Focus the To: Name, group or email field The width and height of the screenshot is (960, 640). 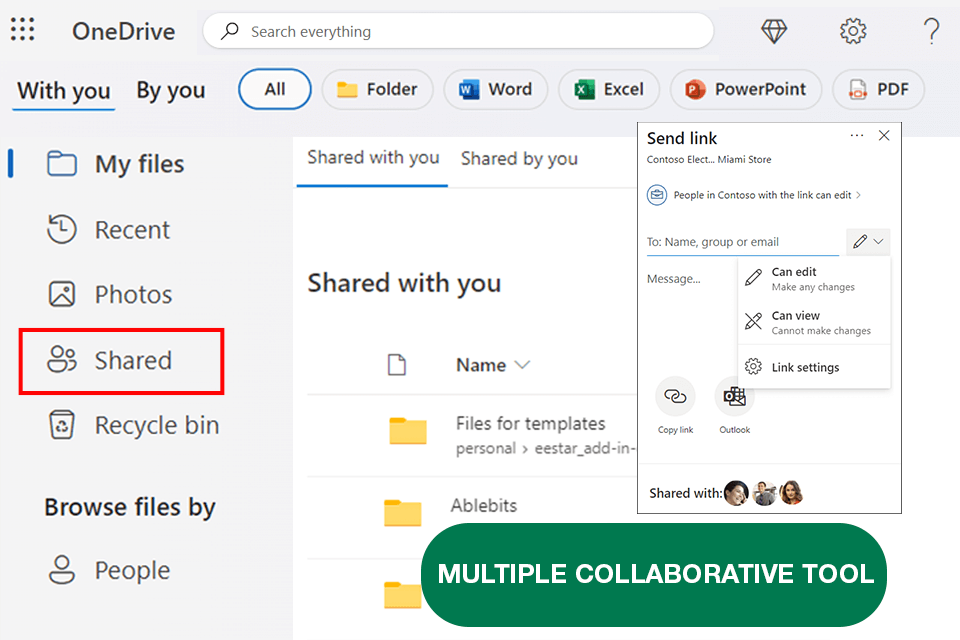(743, 242)
